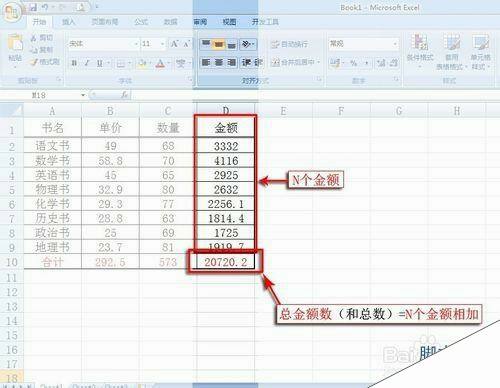Toggle italic formatting button

[x=87, y=63]
